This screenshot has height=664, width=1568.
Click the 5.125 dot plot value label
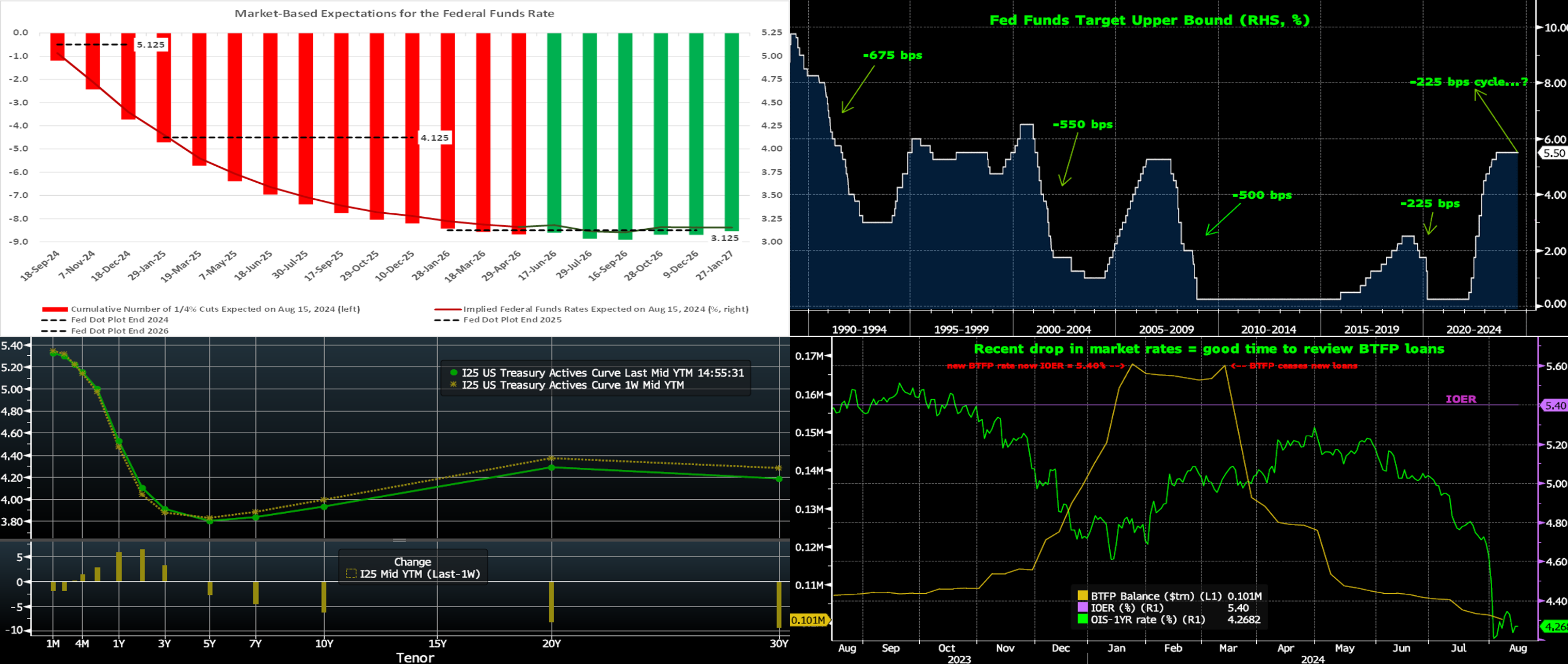tap(150, 44)
